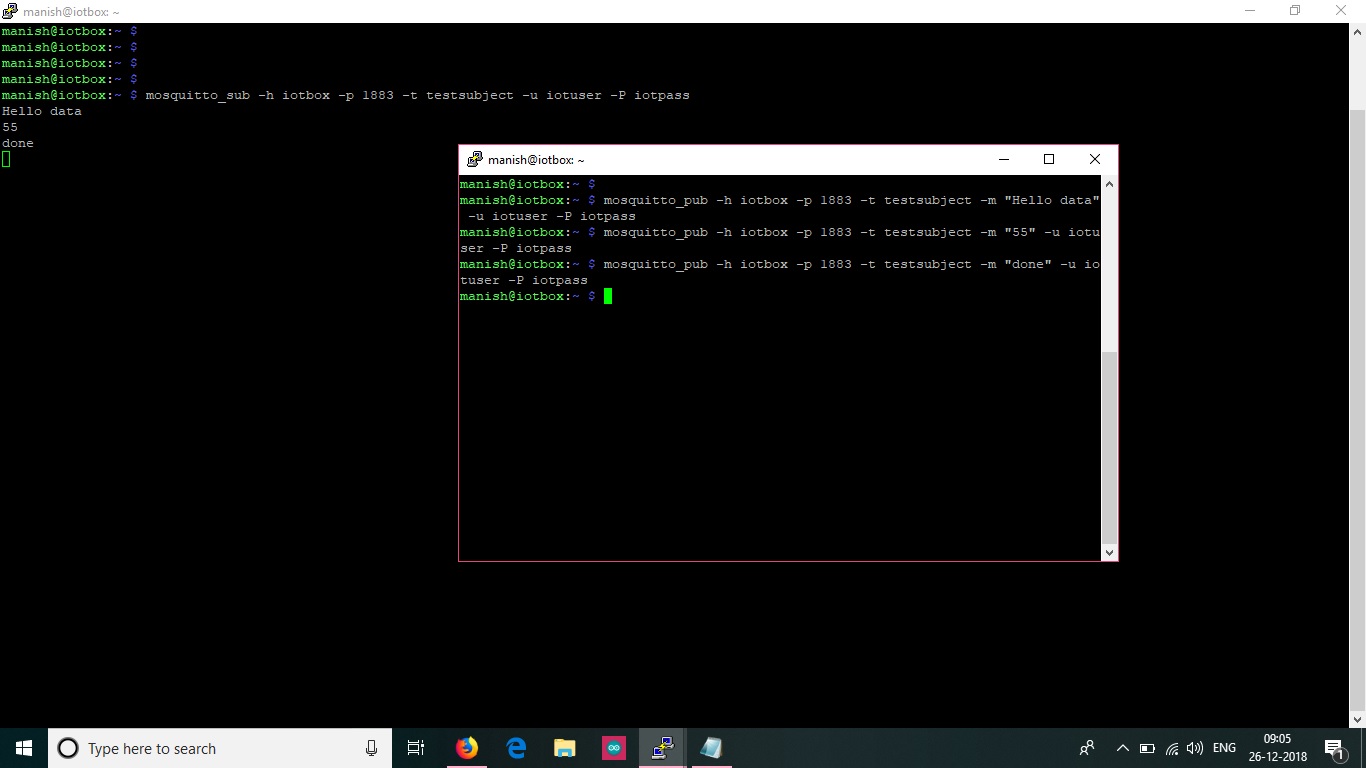Click the scrollbar thumb in the front PuTTY window
This screenshot has height=768, width=1366.
pos(1109,447)
